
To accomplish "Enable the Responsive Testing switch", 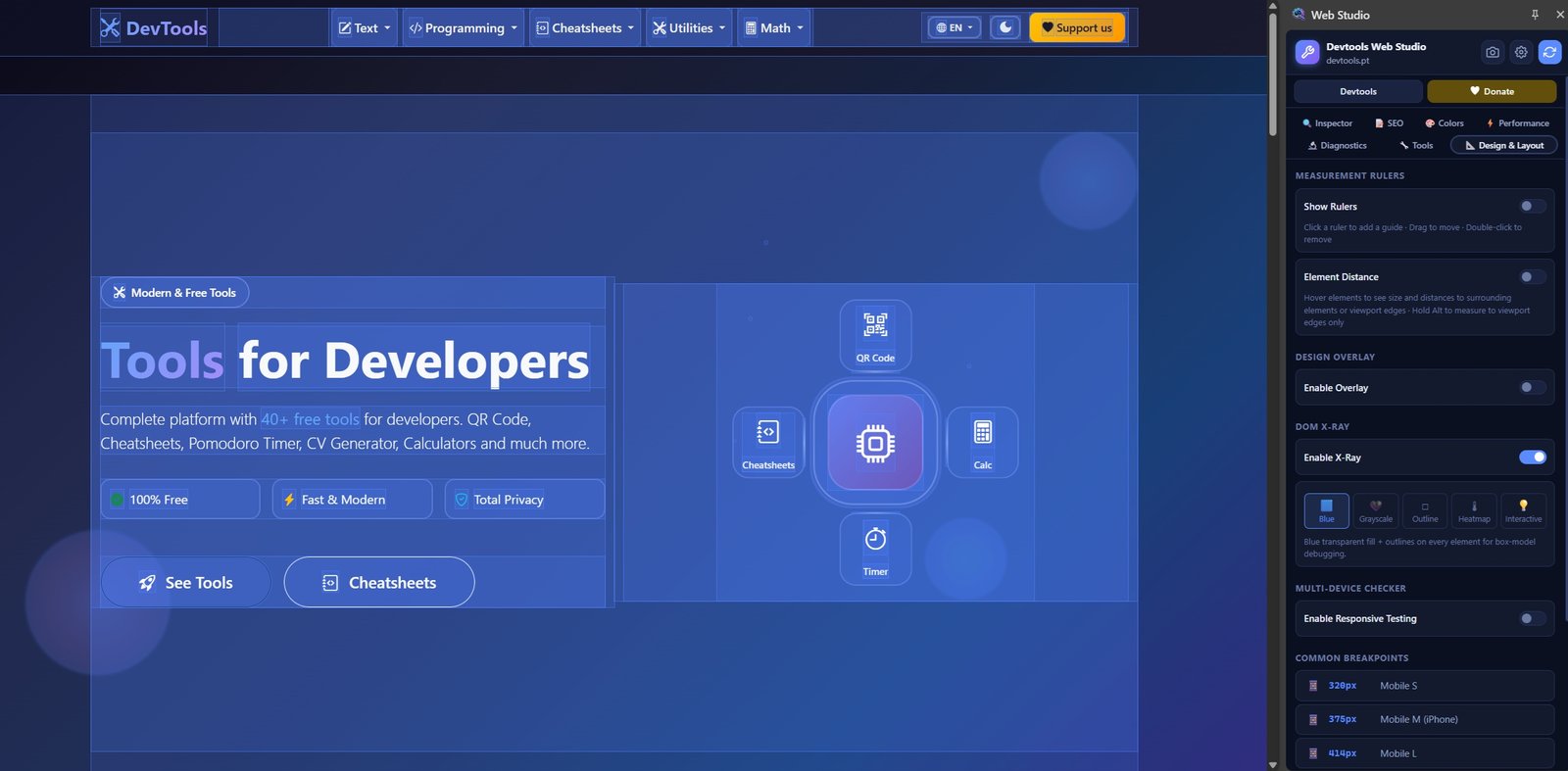I will click(1533, 618).
